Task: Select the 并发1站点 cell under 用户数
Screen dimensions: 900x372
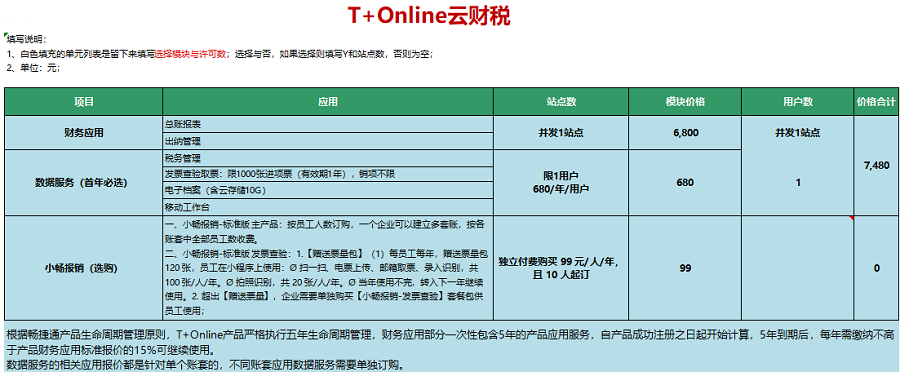Action: (x=798, y=133)
